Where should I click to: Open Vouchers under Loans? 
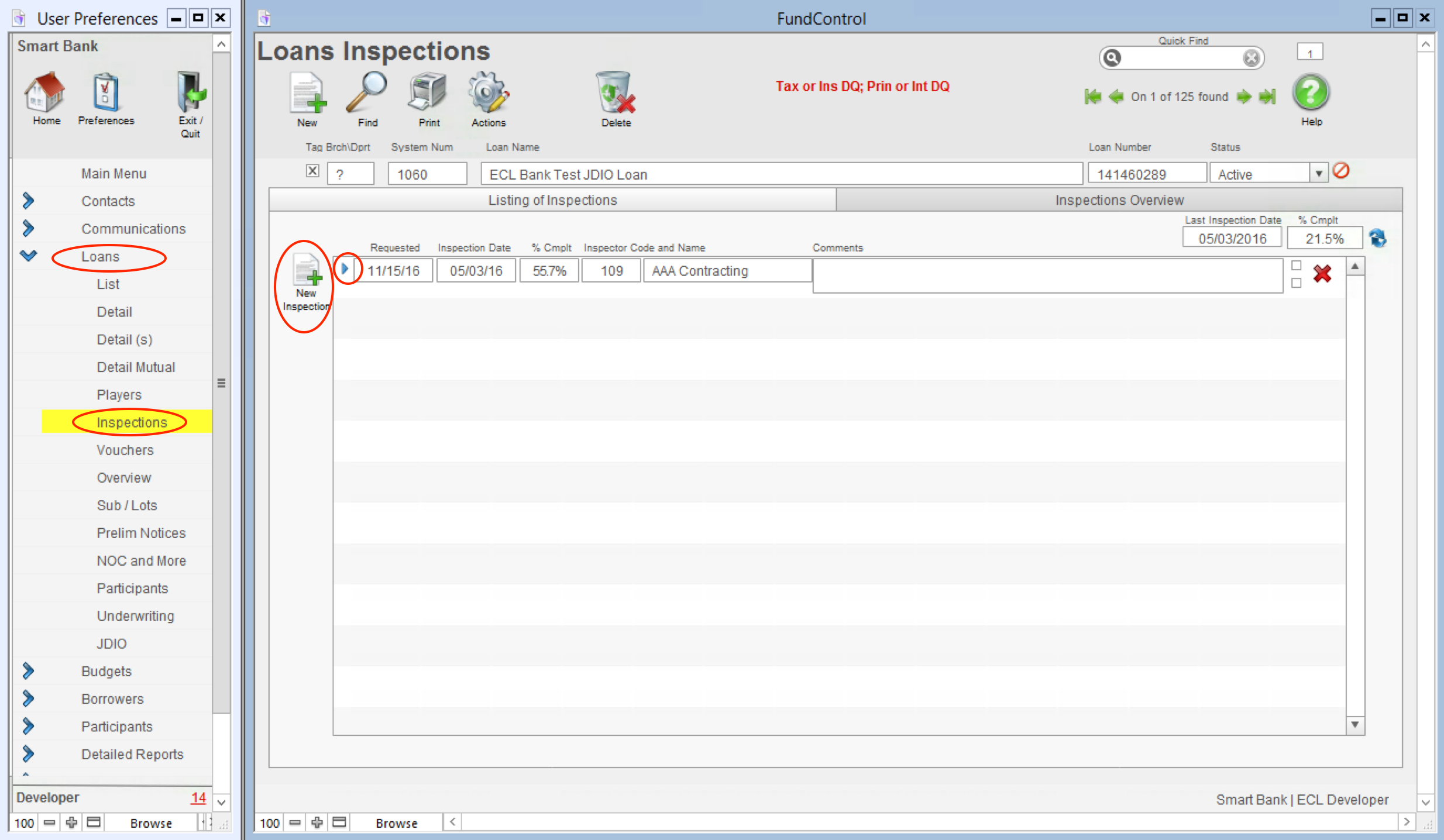pos(125,450)
